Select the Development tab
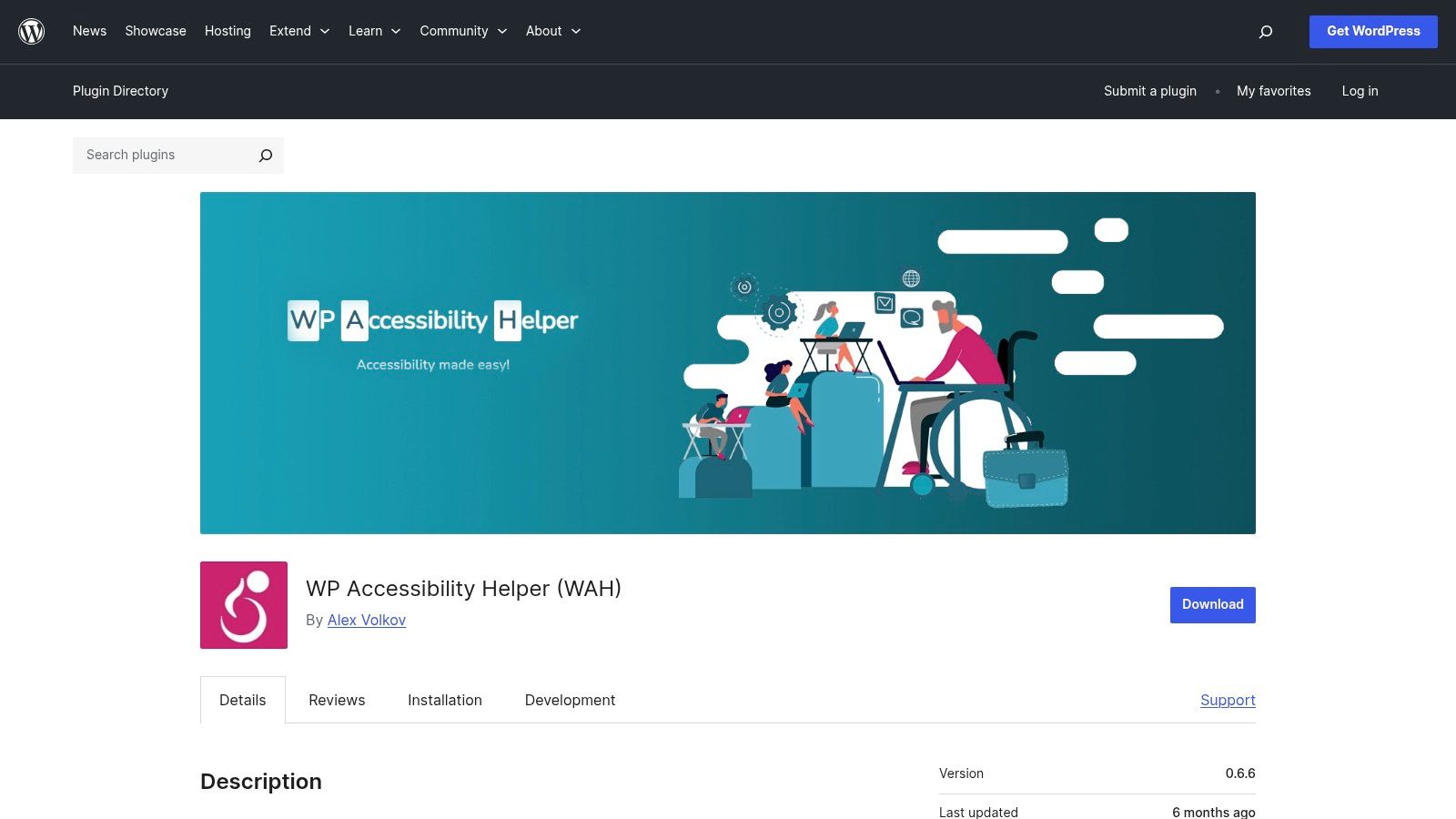The height and width of the screenshot is (819, 1456). (x=570, y=700)
